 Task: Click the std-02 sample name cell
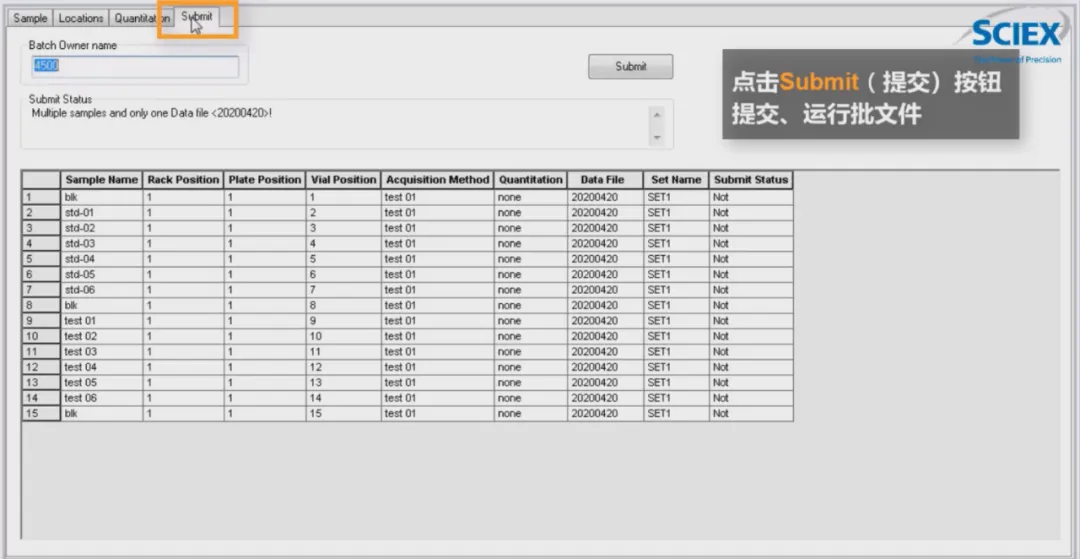[x=102, y=228]
